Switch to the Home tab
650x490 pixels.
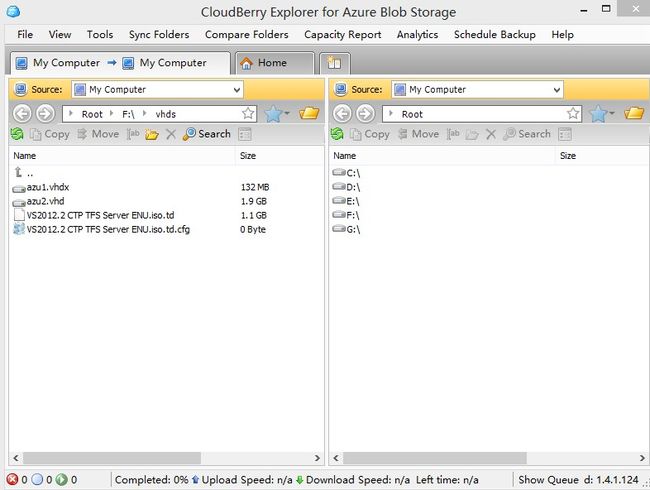click(x=275, y=63)
